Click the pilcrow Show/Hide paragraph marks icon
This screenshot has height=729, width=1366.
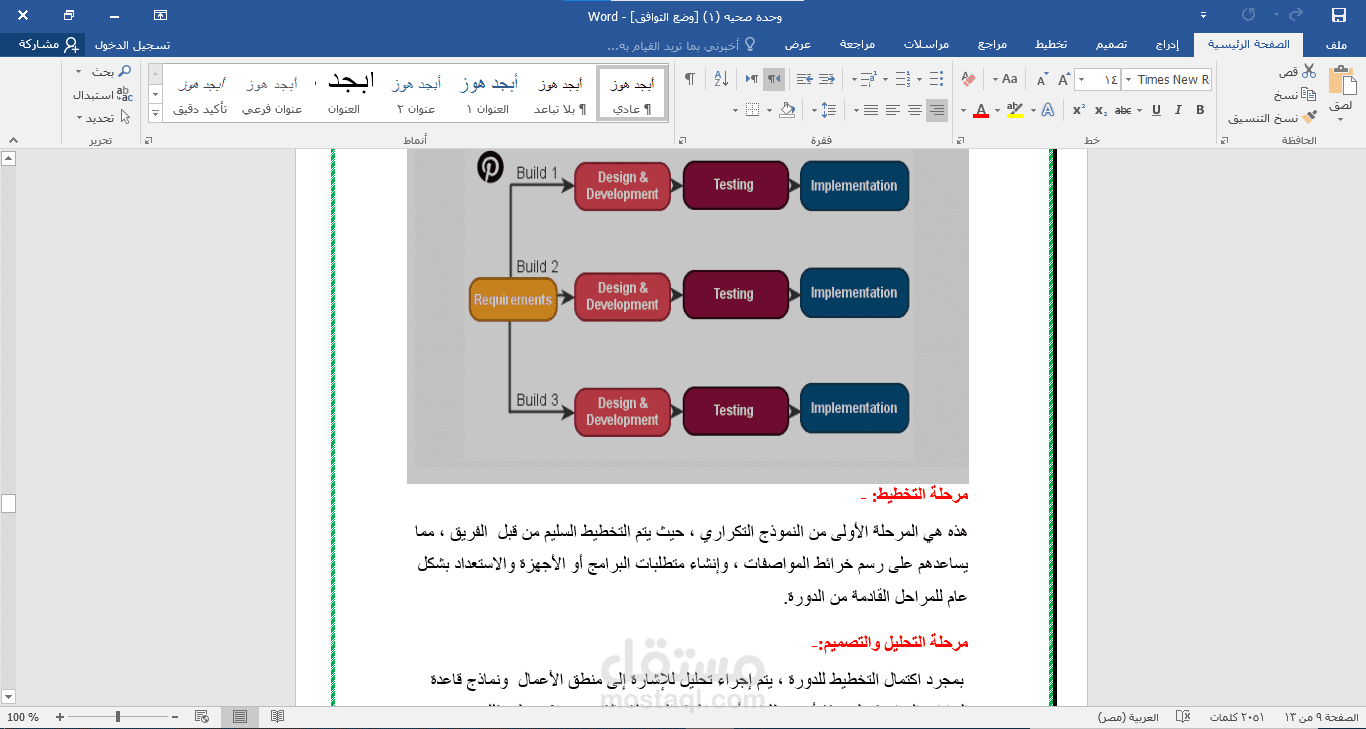pos(689,79)
